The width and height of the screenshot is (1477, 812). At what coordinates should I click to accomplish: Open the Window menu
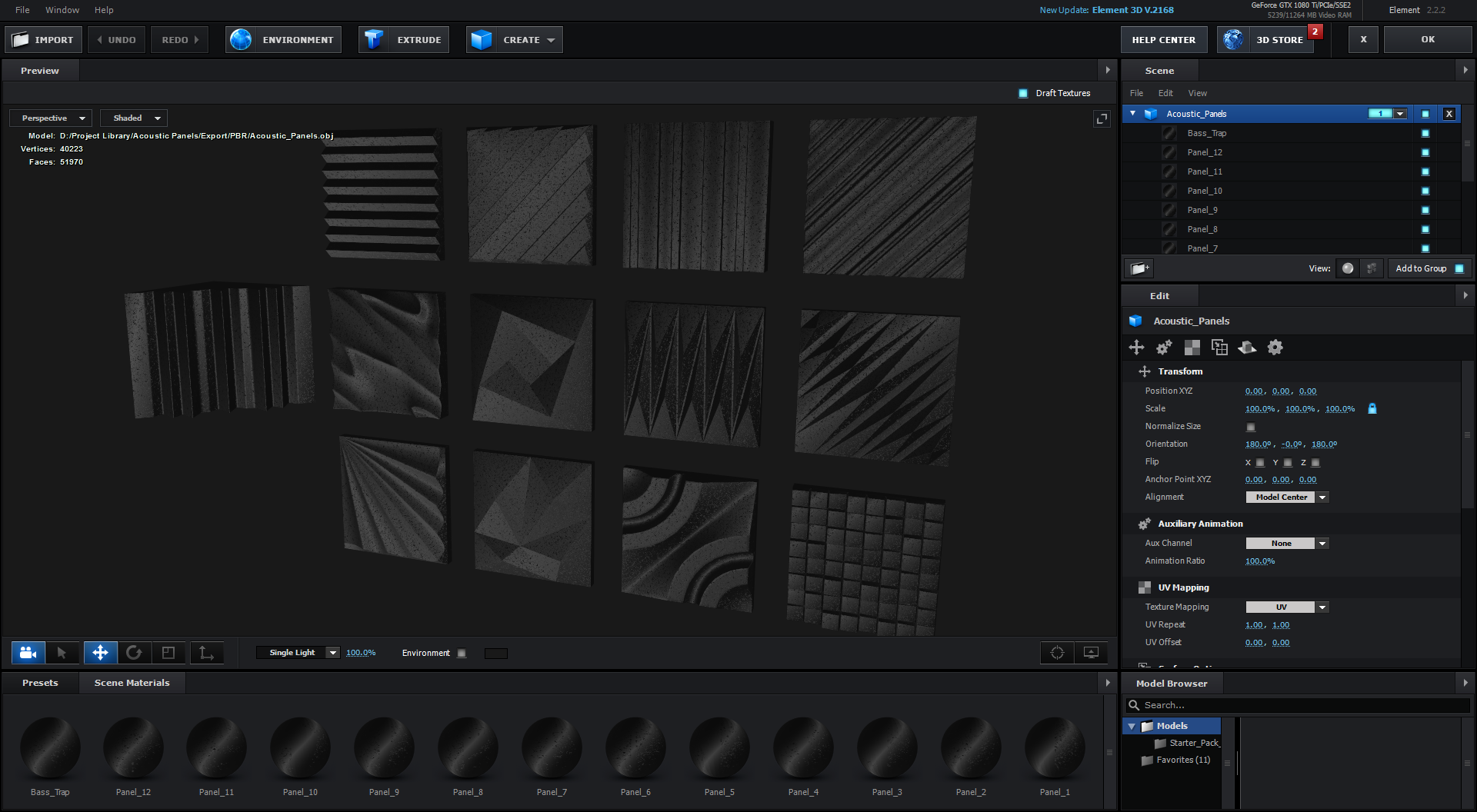(62, 10)
